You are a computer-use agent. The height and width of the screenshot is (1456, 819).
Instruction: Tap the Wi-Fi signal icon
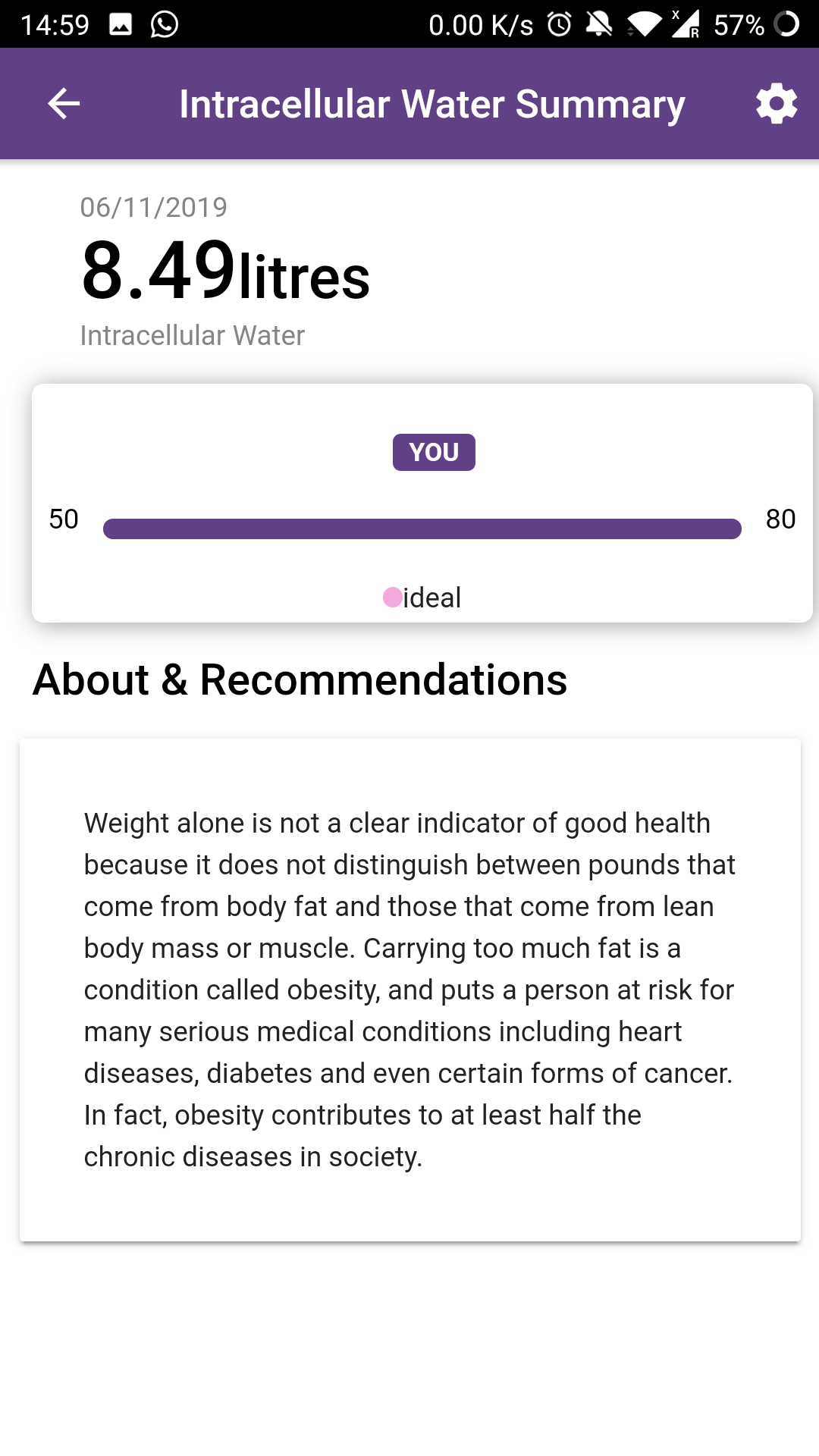(645, 24)
